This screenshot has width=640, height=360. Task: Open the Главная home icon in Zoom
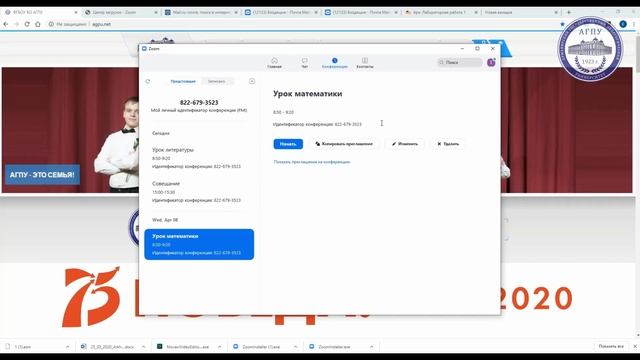point(274,62)
